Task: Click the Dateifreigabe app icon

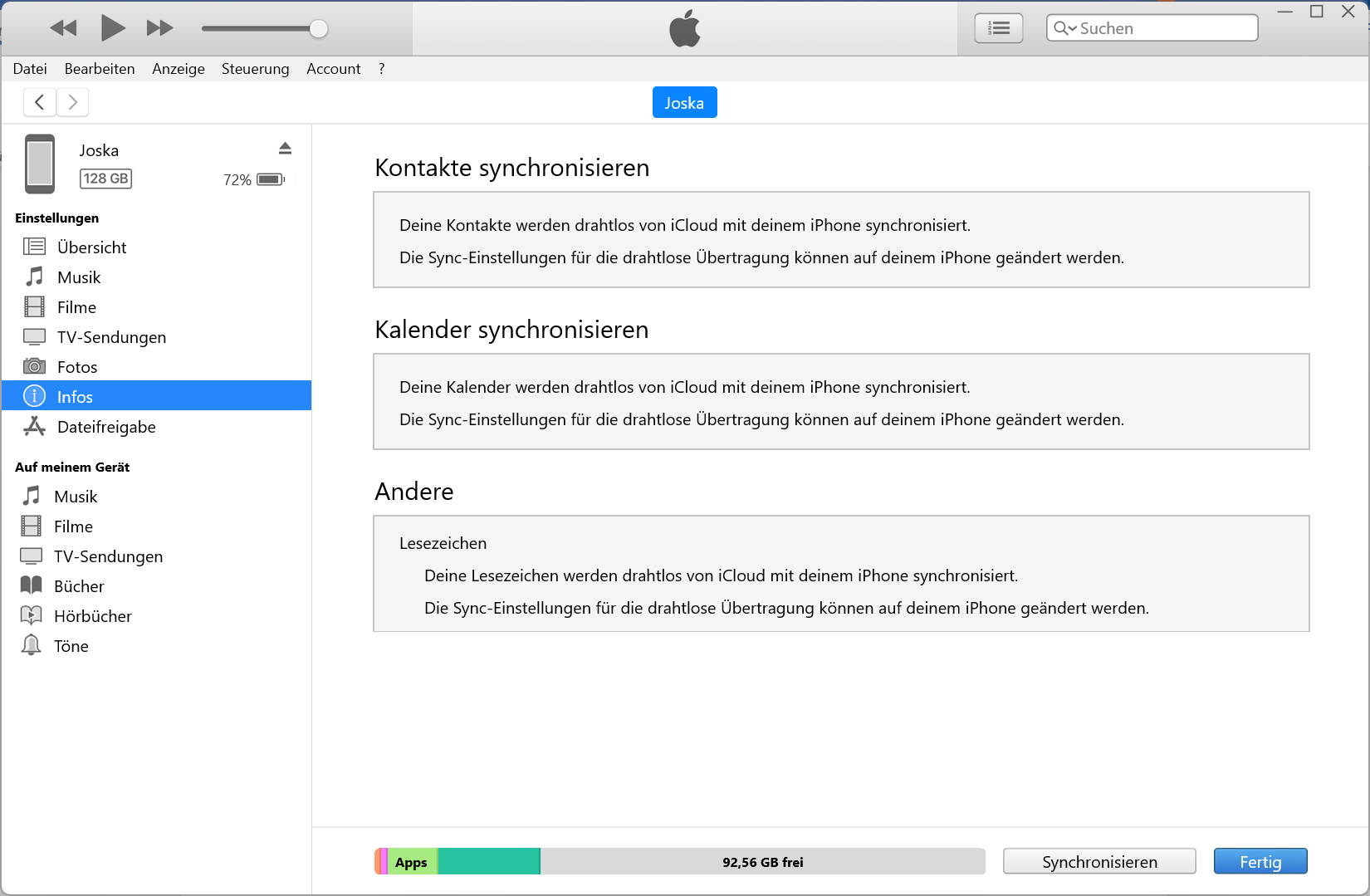Action: click(34, 426)
